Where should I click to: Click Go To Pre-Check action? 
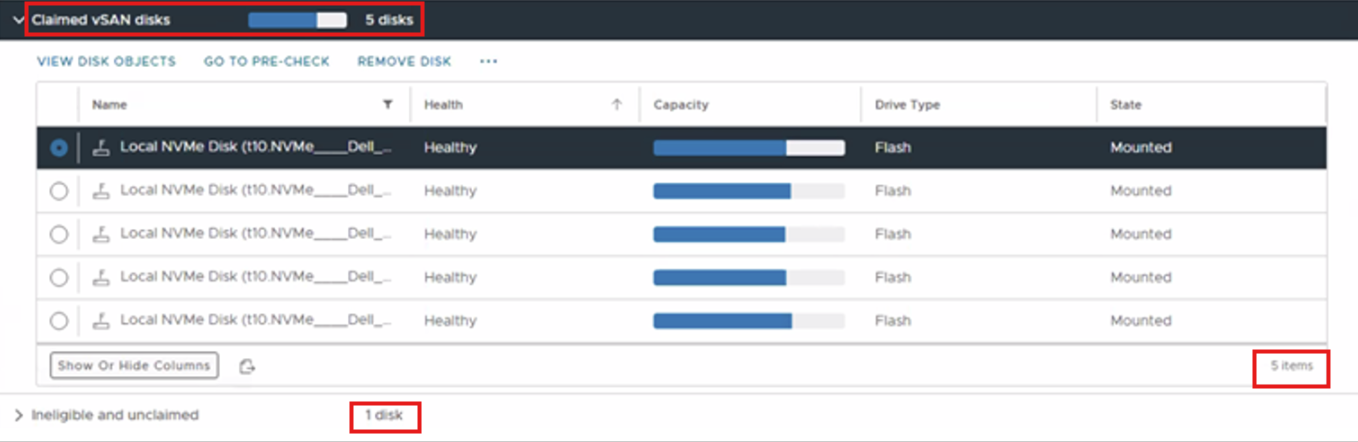point(266,62)
